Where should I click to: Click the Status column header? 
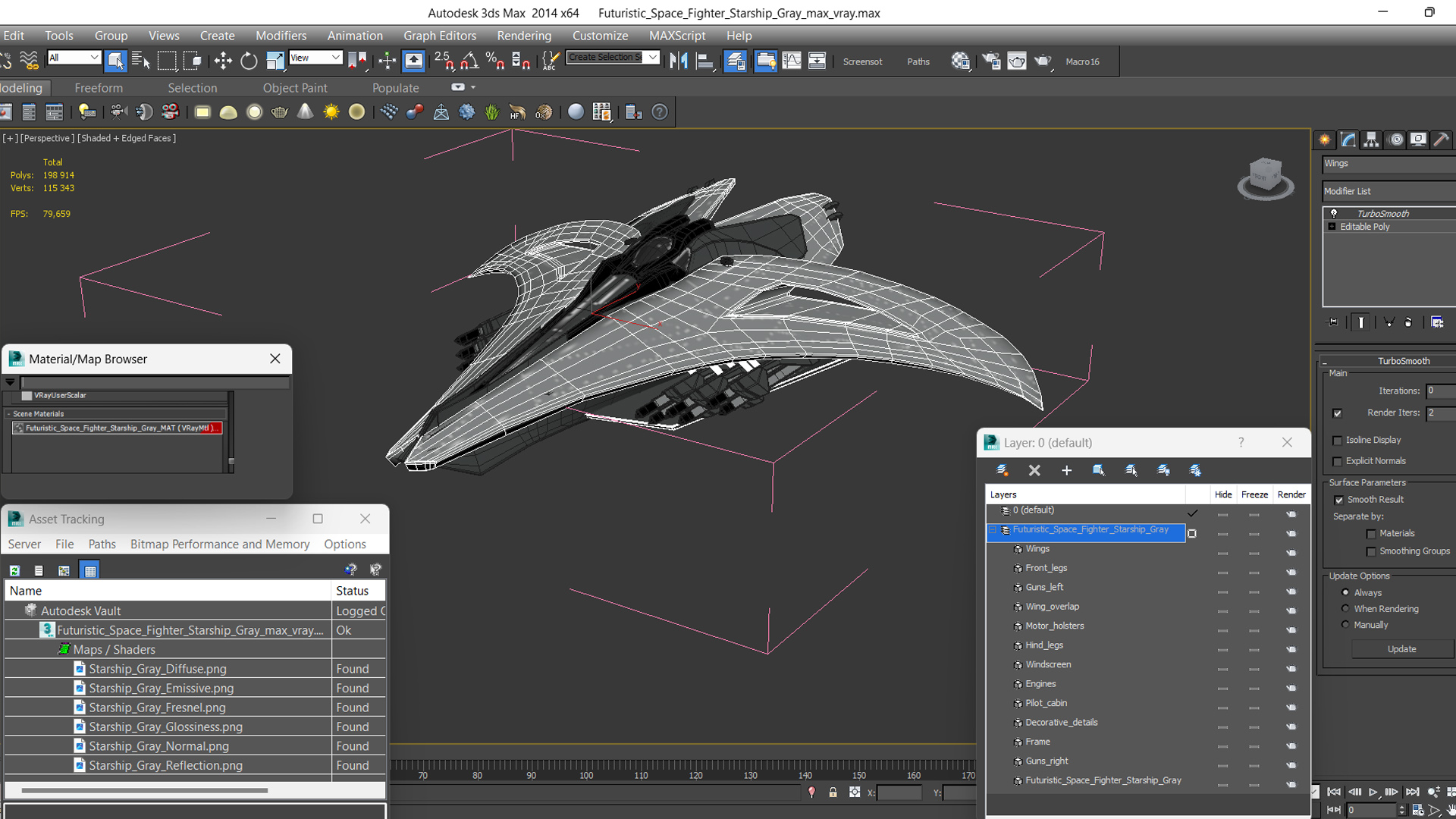pyautogui.click(x=358, y=591)
